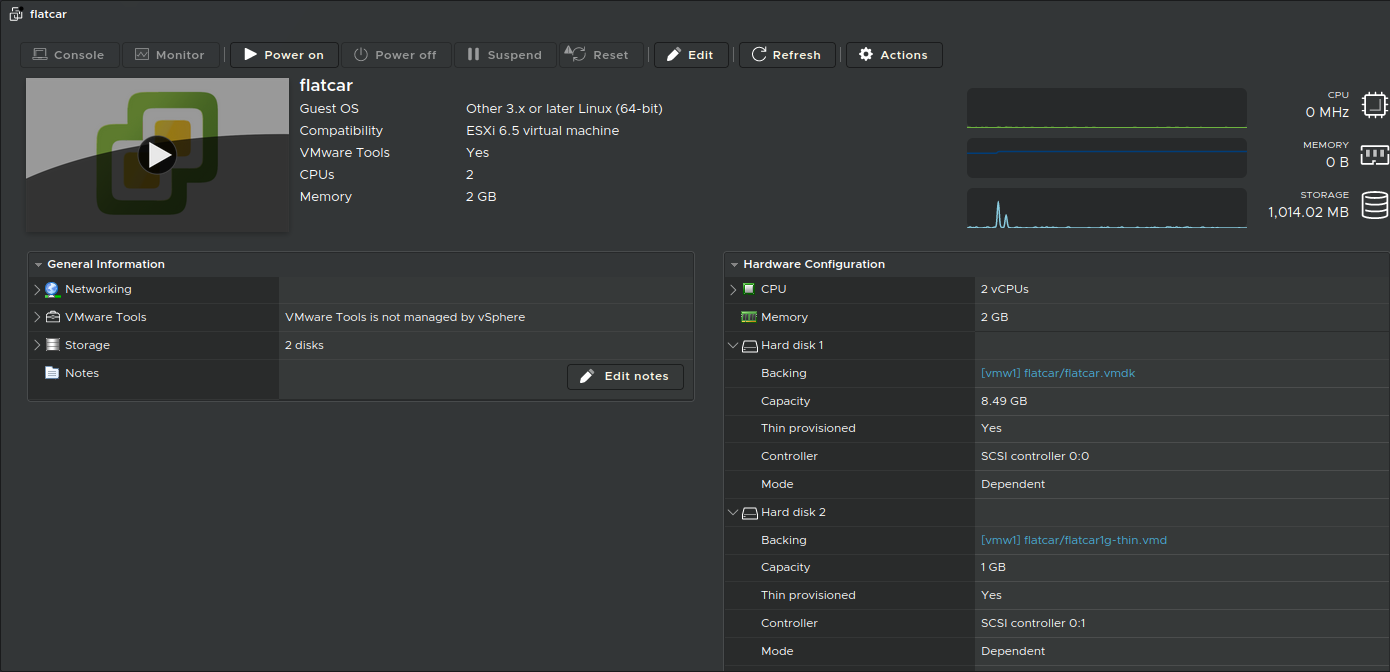1390x672 pixels.
Task: Collapse the Hard disk 1 section
Action: (x=733, y=345)
